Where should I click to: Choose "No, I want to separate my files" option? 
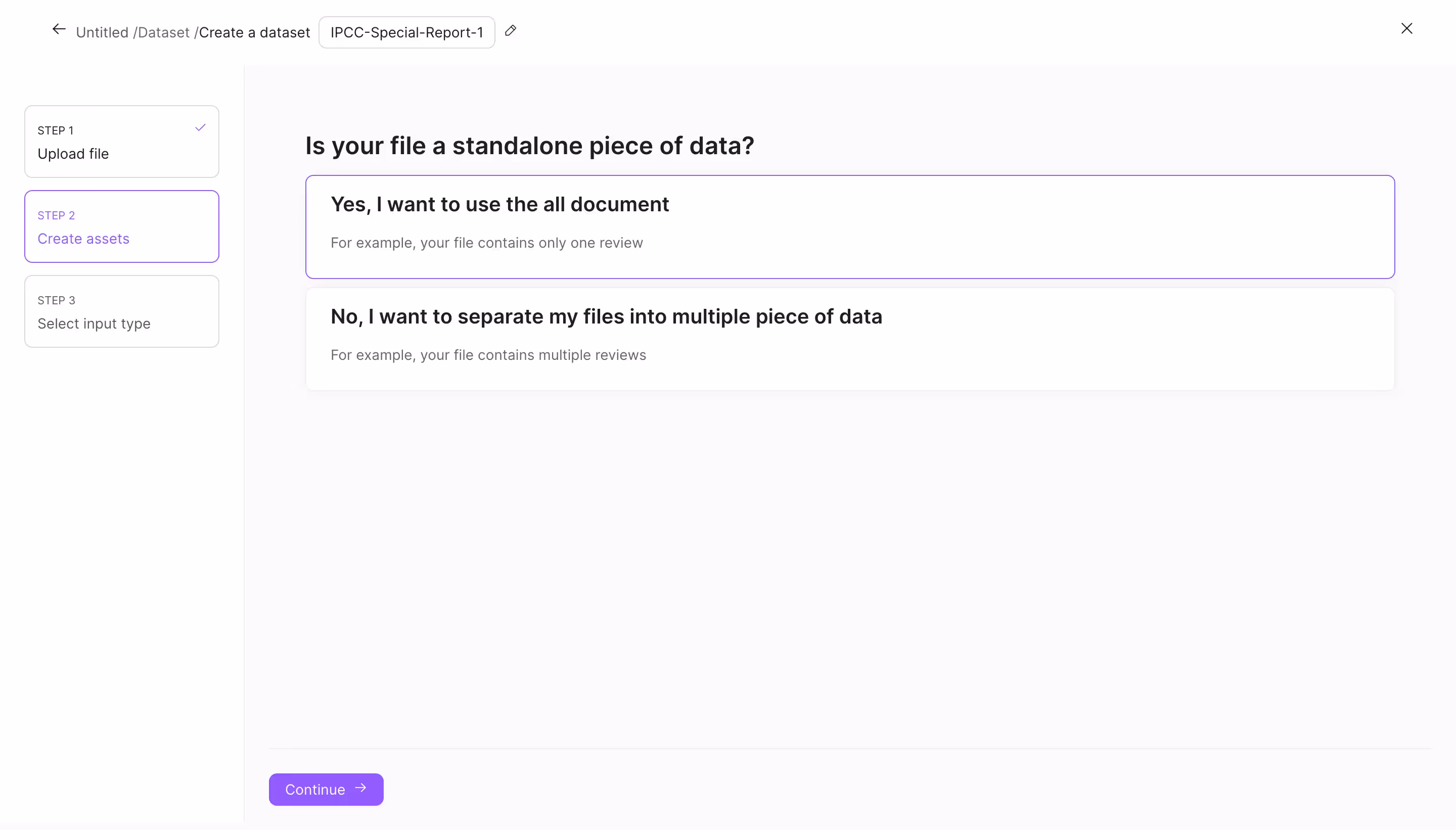coord(849,338)
